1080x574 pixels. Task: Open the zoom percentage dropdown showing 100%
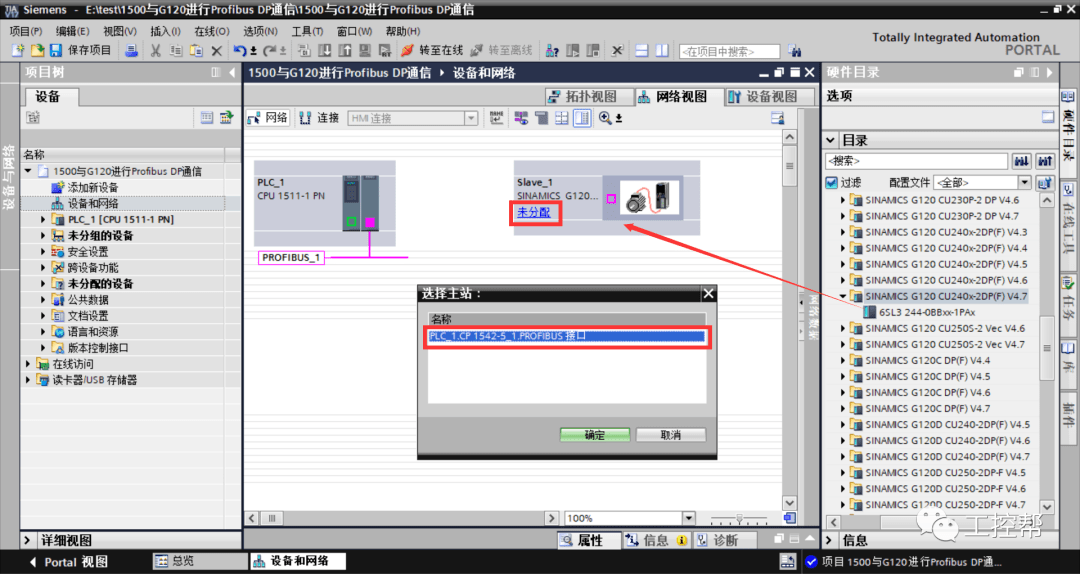click(688, 518)
